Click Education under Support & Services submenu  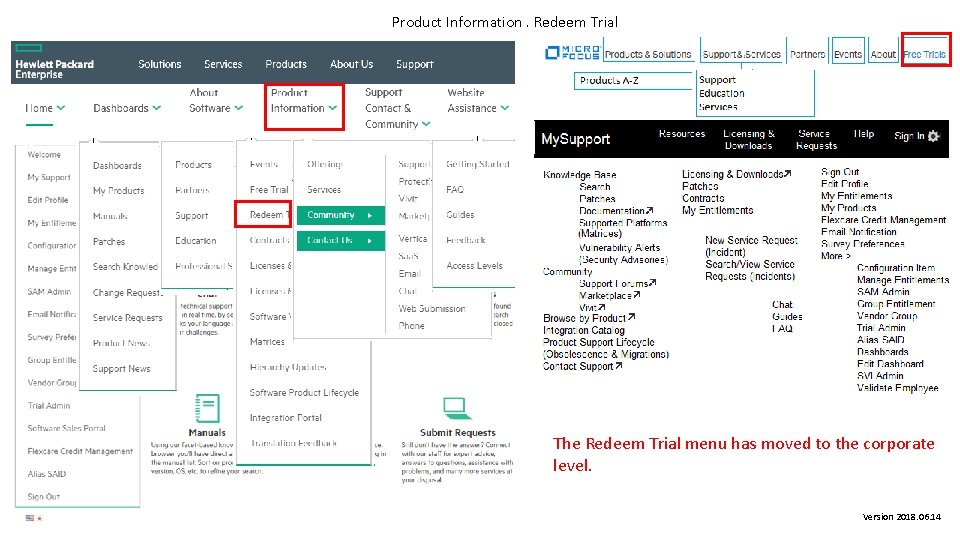click(x=722, y=93)
